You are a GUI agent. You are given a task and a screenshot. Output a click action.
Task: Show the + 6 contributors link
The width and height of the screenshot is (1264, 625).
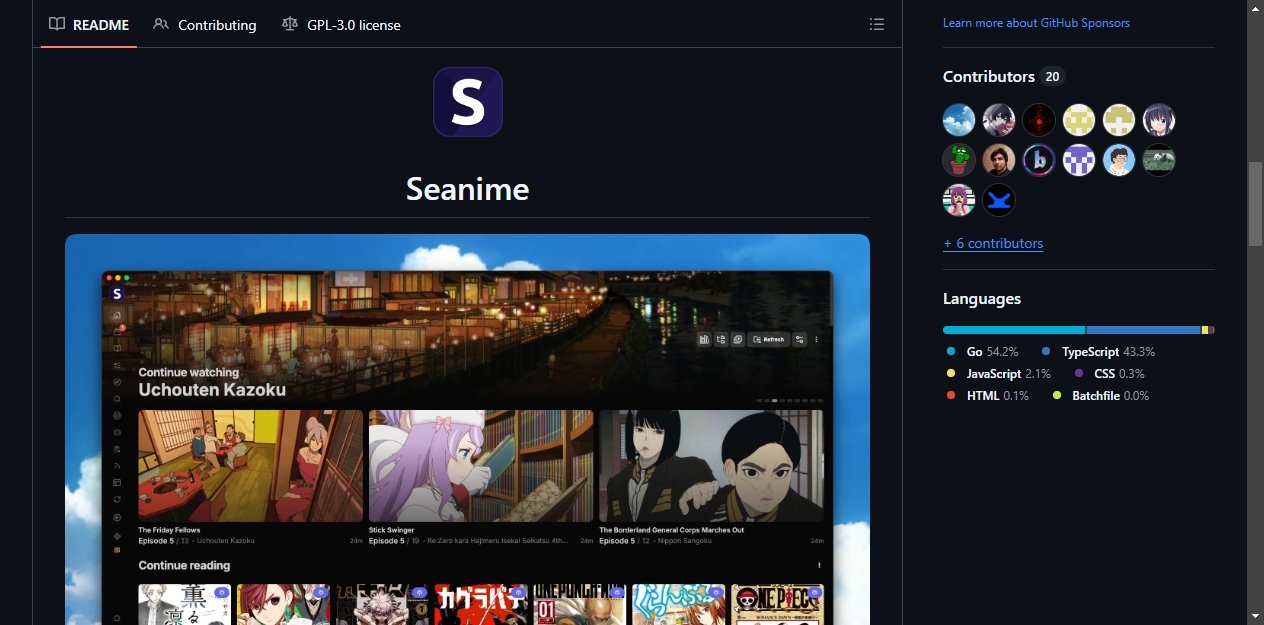click(x=993, y=243)
